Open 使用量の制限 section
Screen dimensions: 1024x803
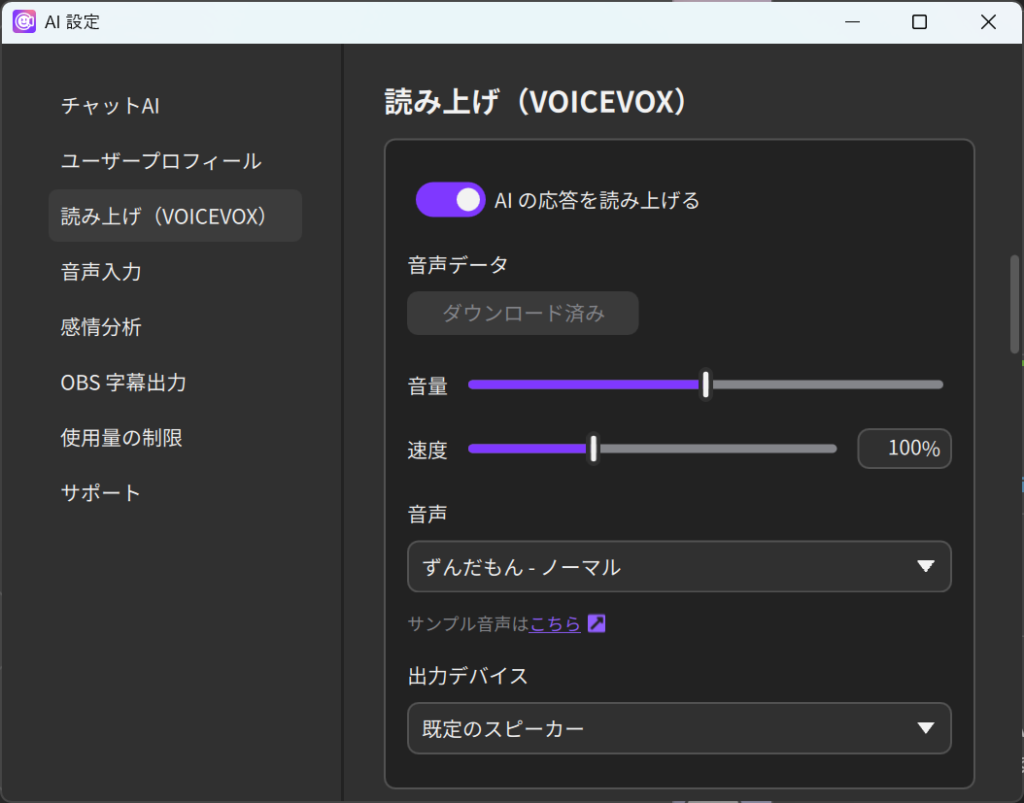coord(121,438)
